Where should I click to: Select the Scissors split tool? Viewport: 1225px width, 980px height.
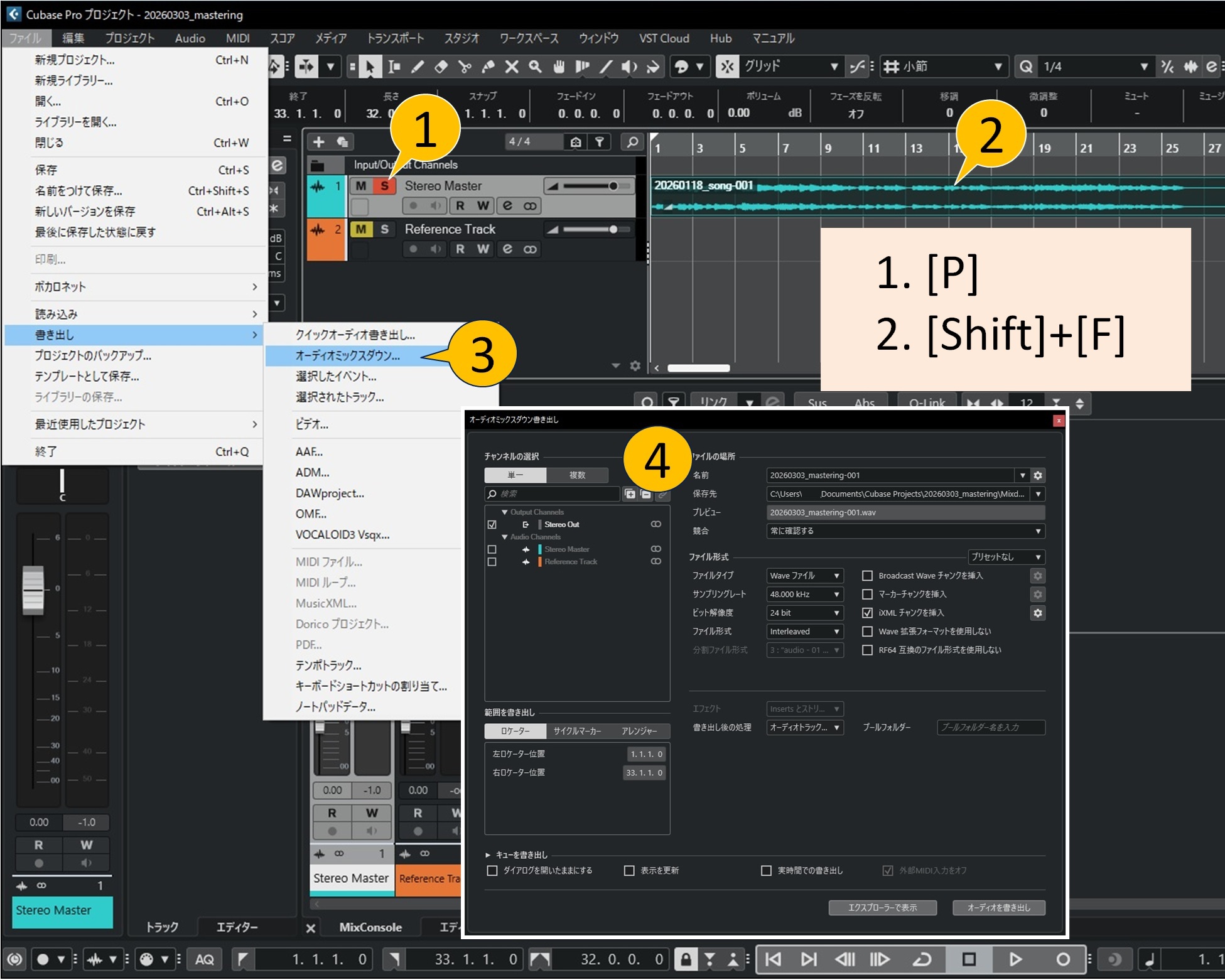[x=465, y=67]
